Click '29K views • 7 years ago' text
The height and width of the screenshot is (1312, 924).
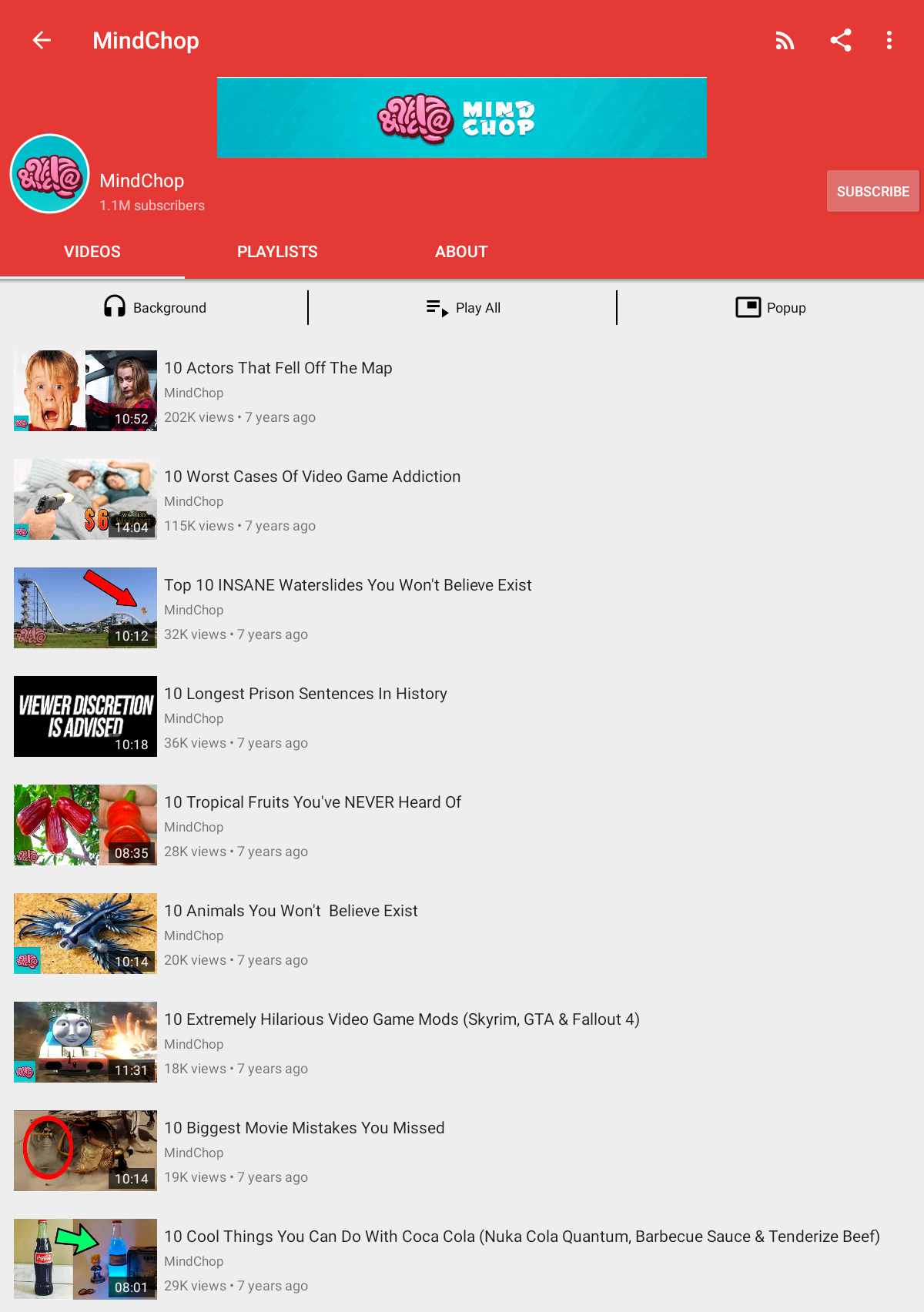(x=236, y=1286)
